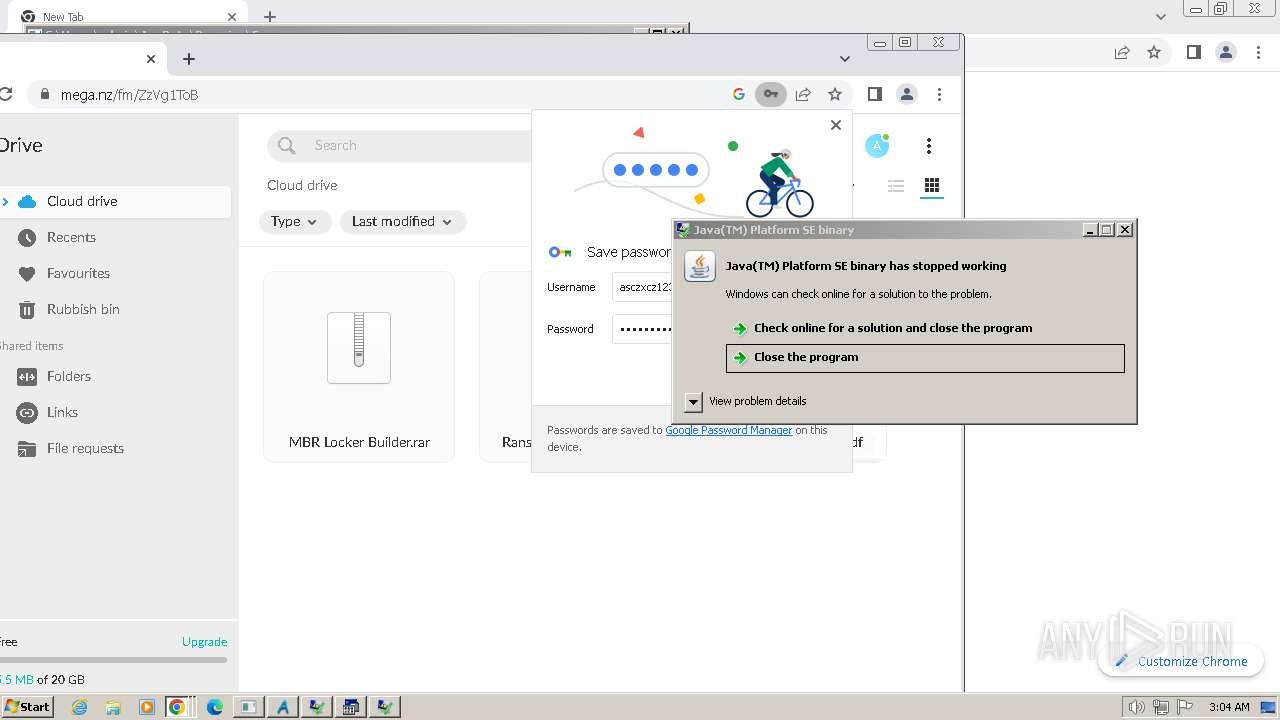The image size is (1280, 720).
Task: Click the mega.nz address bar URL
Action: pyautogui.click(x=129, y=95)
